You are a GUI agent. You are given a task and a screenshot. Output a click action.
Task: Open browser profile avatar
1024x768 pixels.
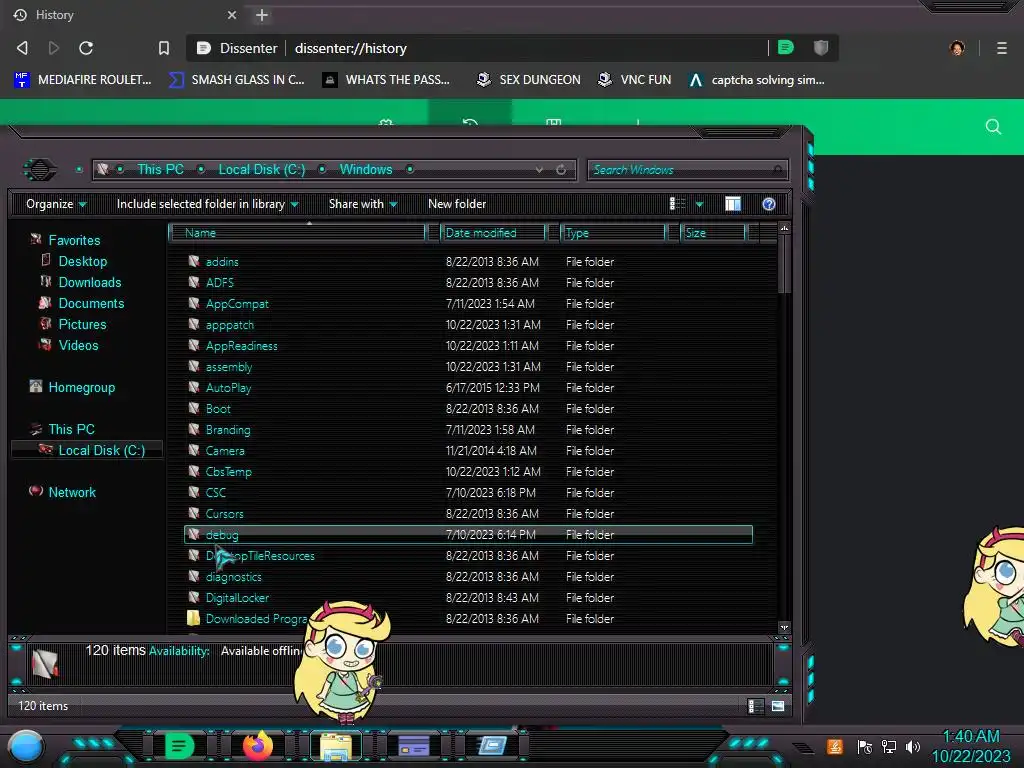click(957, 48)
